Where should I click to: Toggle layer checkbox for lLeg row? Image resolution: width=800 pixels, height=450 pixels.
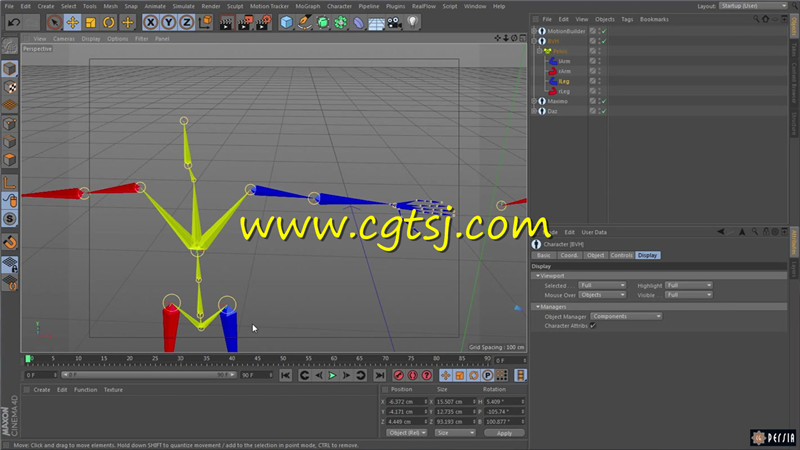tap(592, 81)
